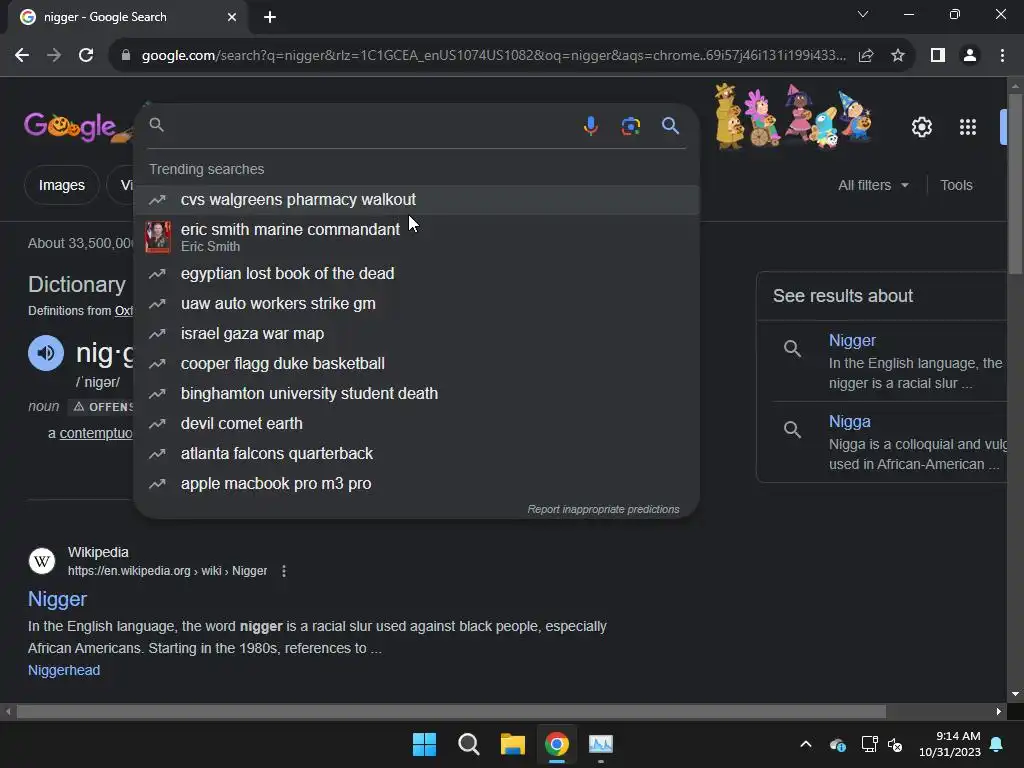Screen dimensions: 1024x768
Task: Select devil comet earth suggestion
Action: pyautogui.click(x=417, y=424)
